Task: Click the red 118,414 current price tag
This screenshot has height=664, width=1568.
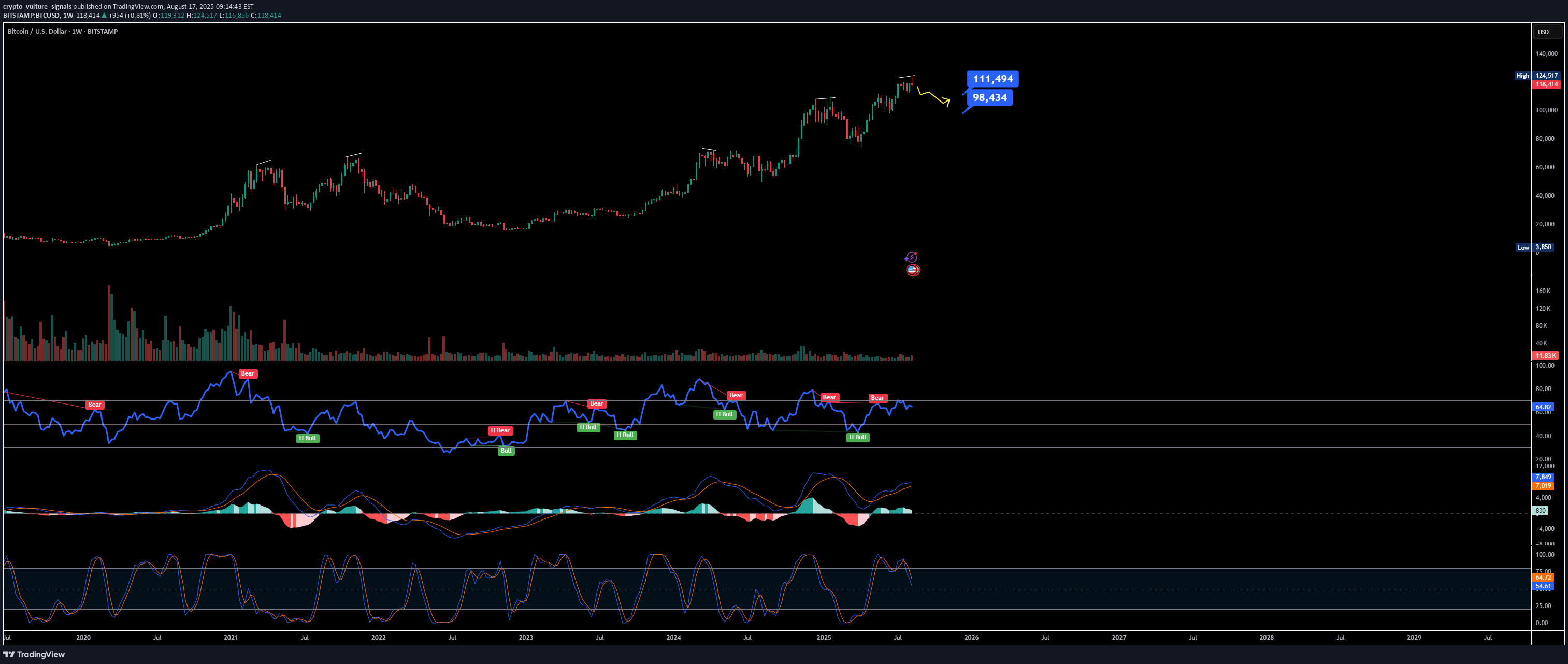Action: click(x=1546, y=84)
